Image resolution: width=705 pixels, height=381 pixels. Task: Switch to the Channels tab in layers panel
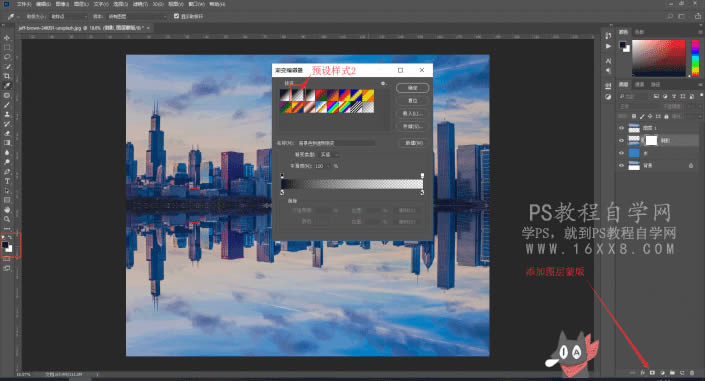coord(639,85)
